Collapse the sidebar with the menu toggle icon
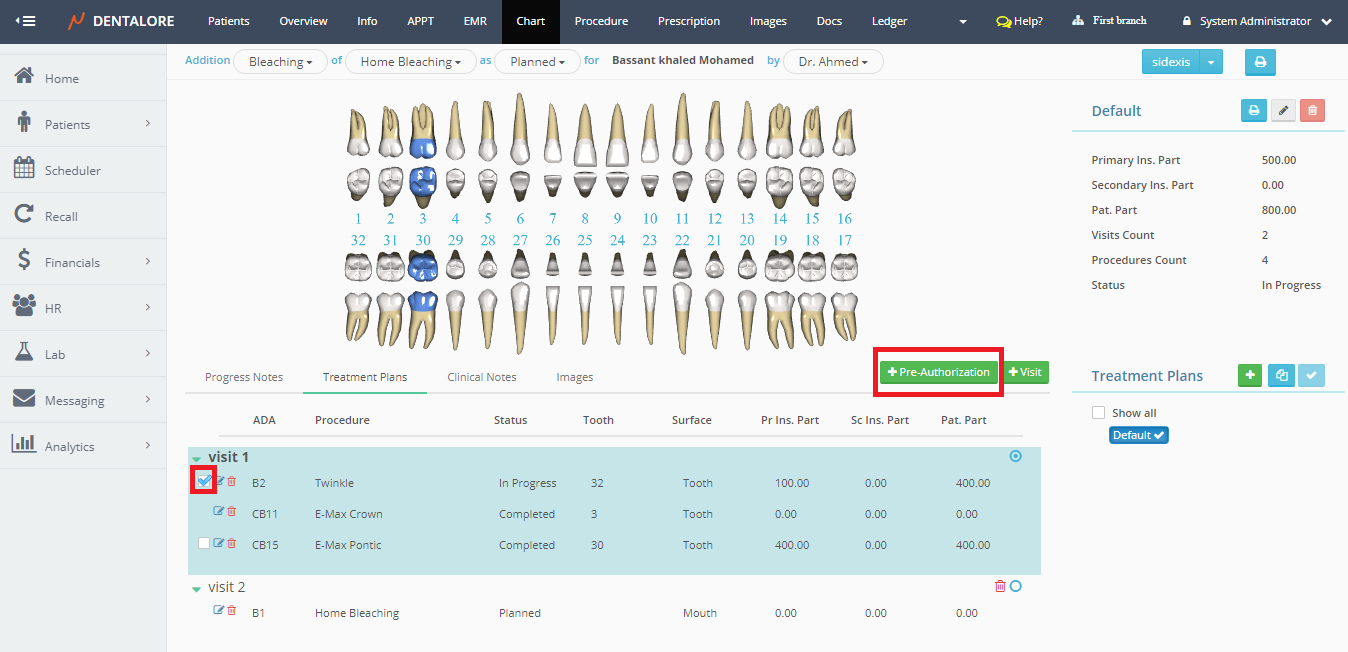 [25, 21]
